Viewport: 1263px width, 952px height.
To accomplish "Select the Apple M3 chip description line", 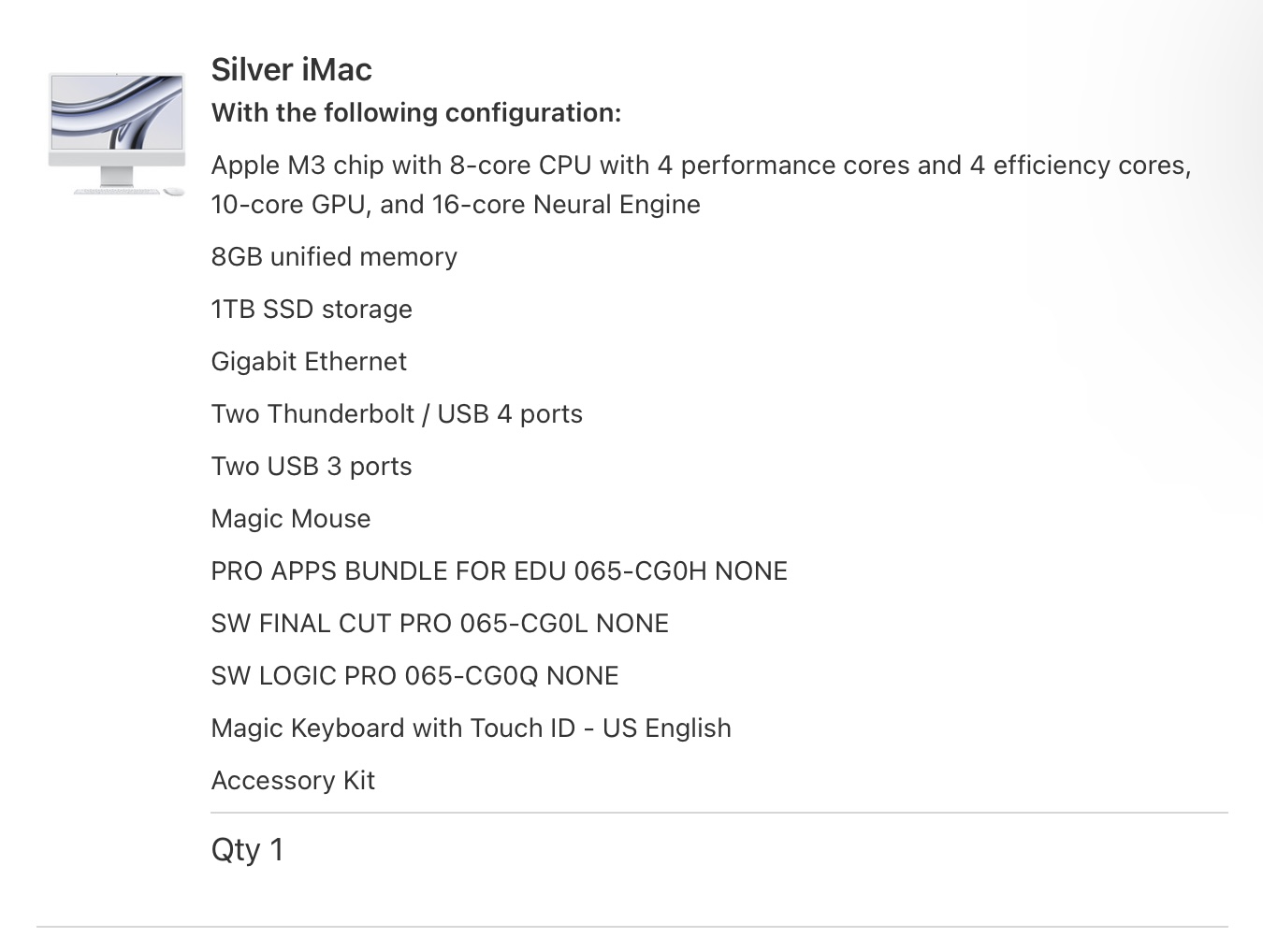I will click(700, 166).
